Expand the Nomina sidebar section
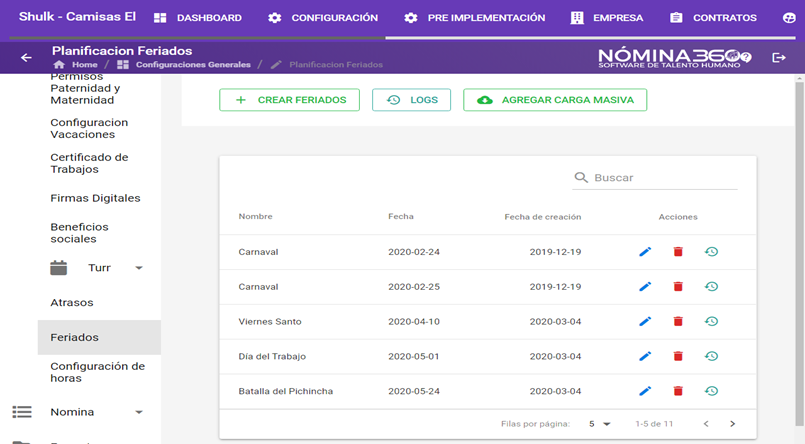Screen dimensions: 805x444 [x=139, y=412]
